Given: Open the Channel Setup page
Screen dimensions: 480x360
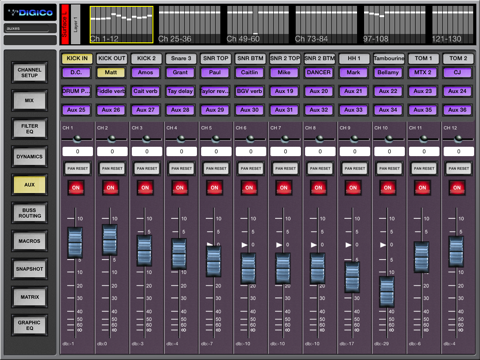Looking at the screenshot, I should (x=30, y=72).
